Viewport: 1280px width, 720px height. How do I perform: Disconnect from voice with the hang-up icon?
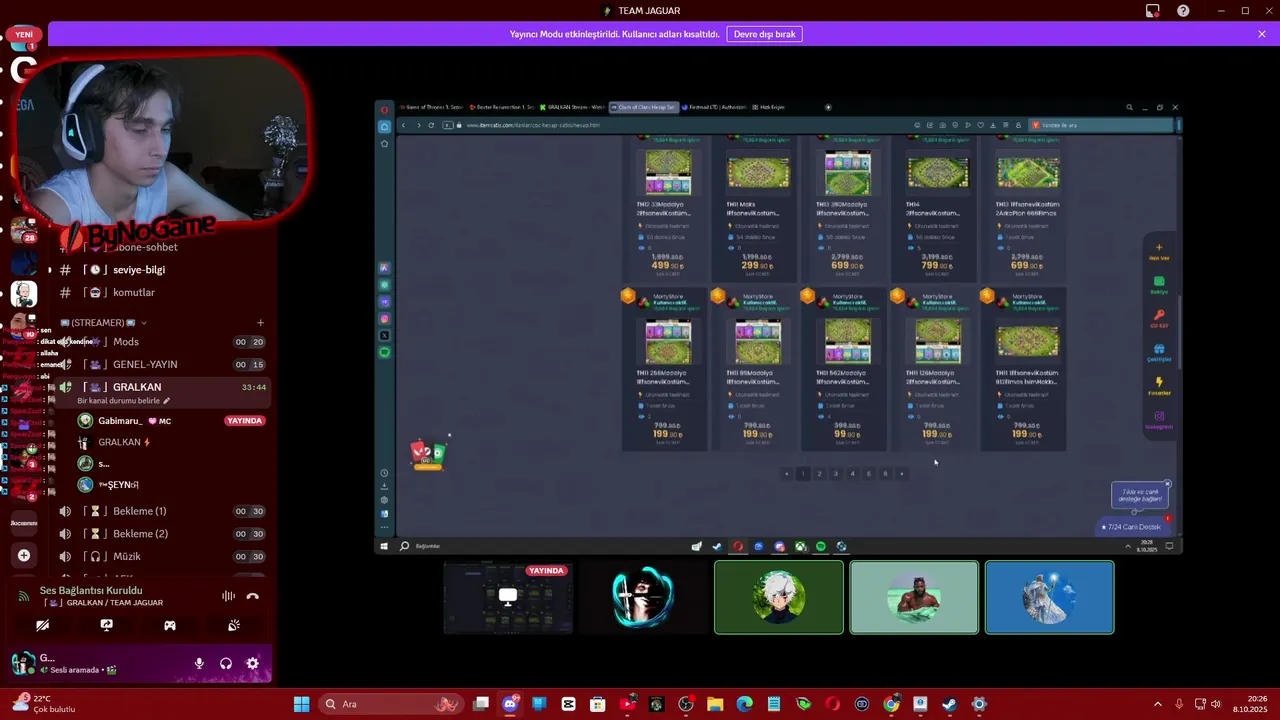point(252,596)
